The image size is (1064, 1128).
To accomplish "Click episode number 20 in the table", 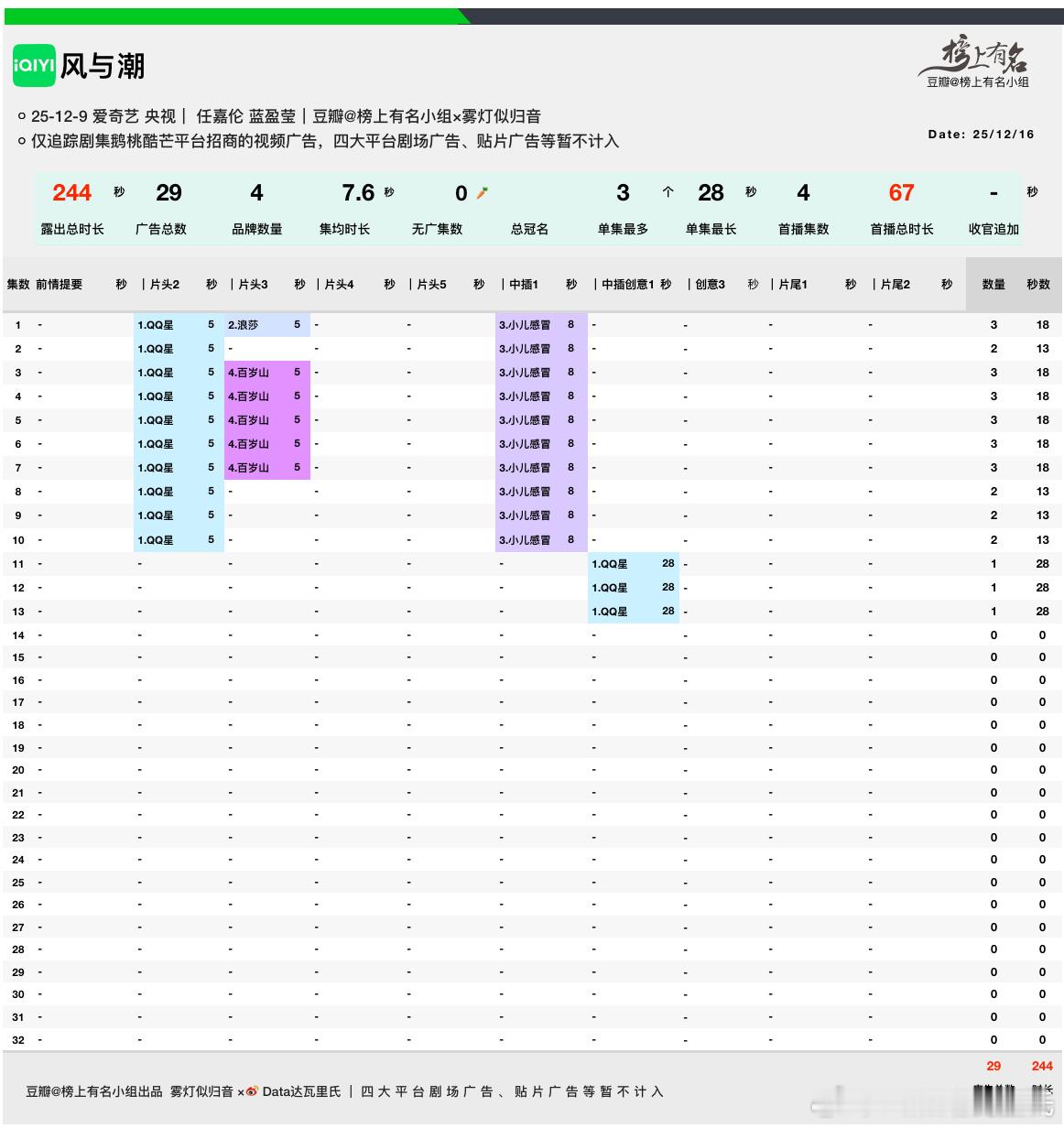I will click(18, 770).
